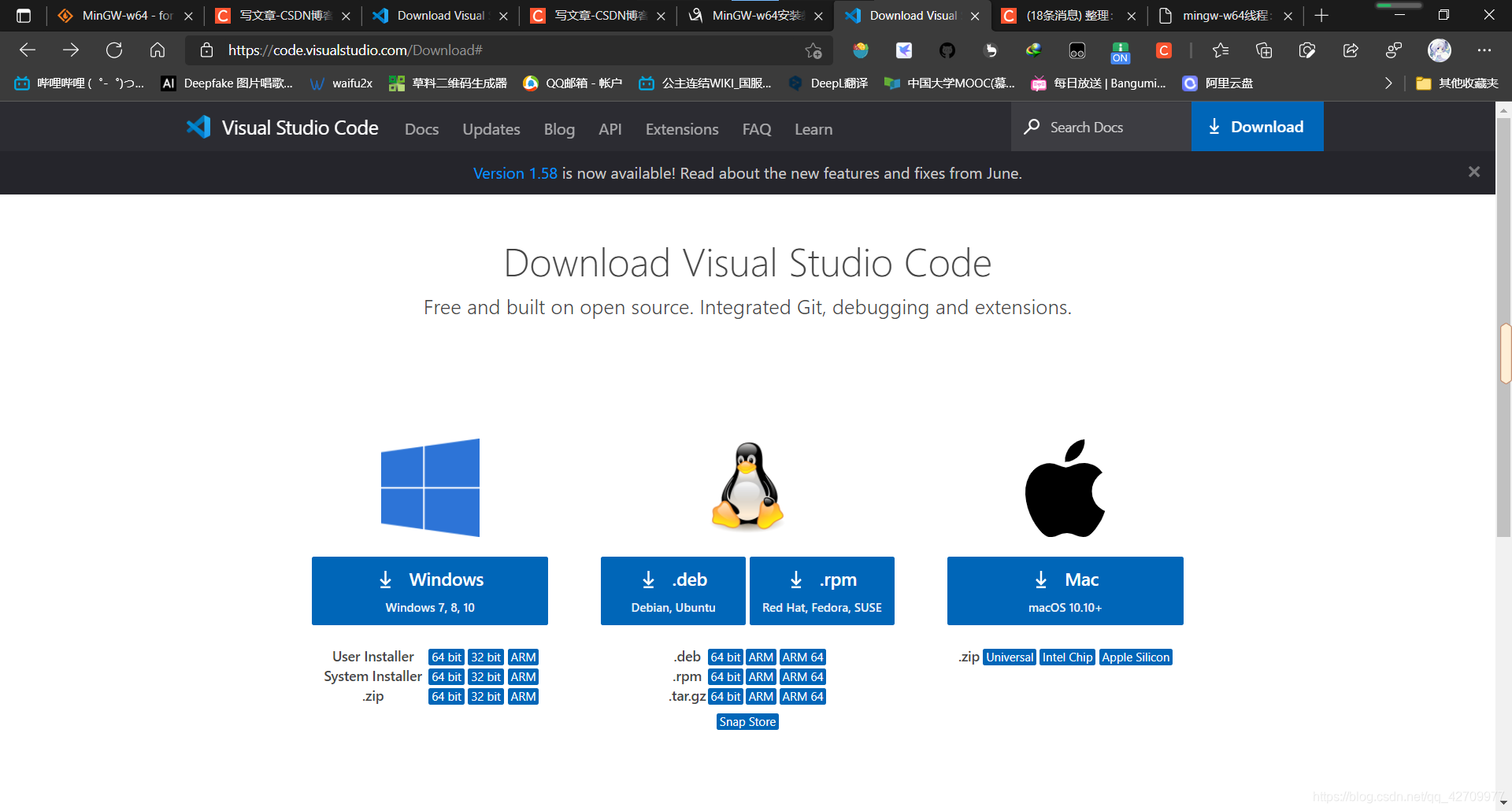Click the green ON extension icon

(x=1121, y=52)
